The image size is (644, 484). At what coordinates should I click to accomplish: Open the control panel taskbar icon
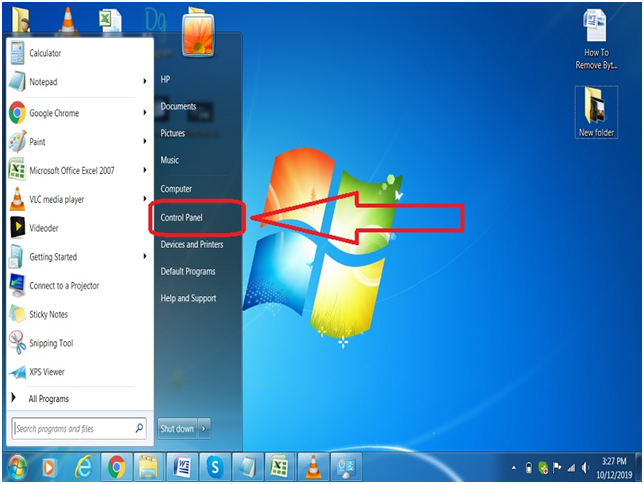[346, 467]
